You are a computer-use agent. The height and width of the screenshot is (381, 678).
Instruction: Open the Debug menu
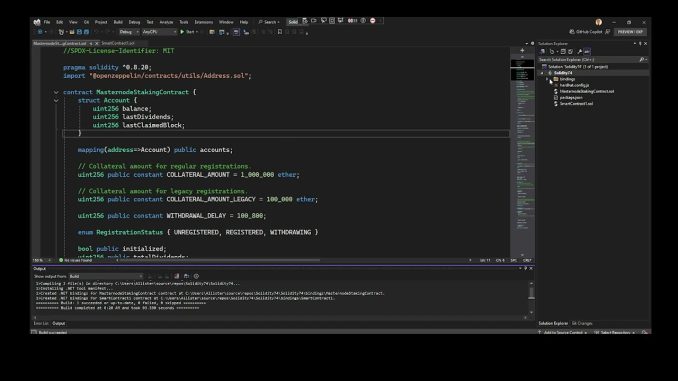pos(134,22)
